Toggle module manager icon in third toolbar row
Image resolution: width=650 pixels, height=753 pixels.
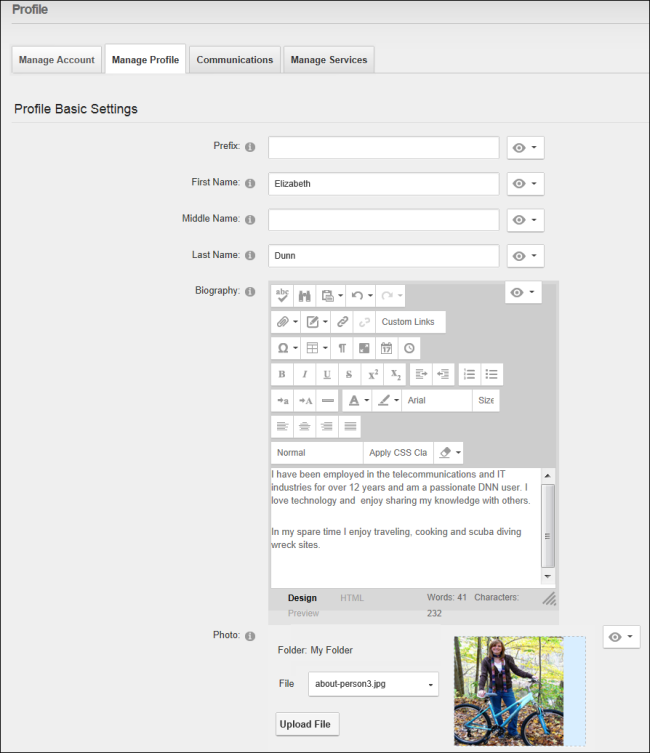point(364,348)
